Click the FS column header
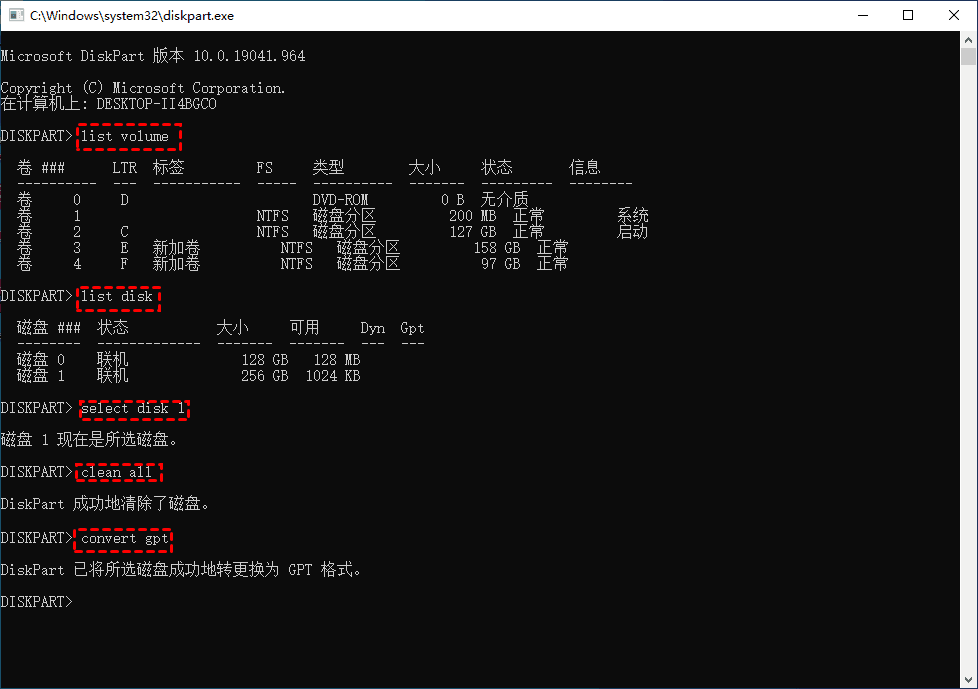 tap(264, 168)
